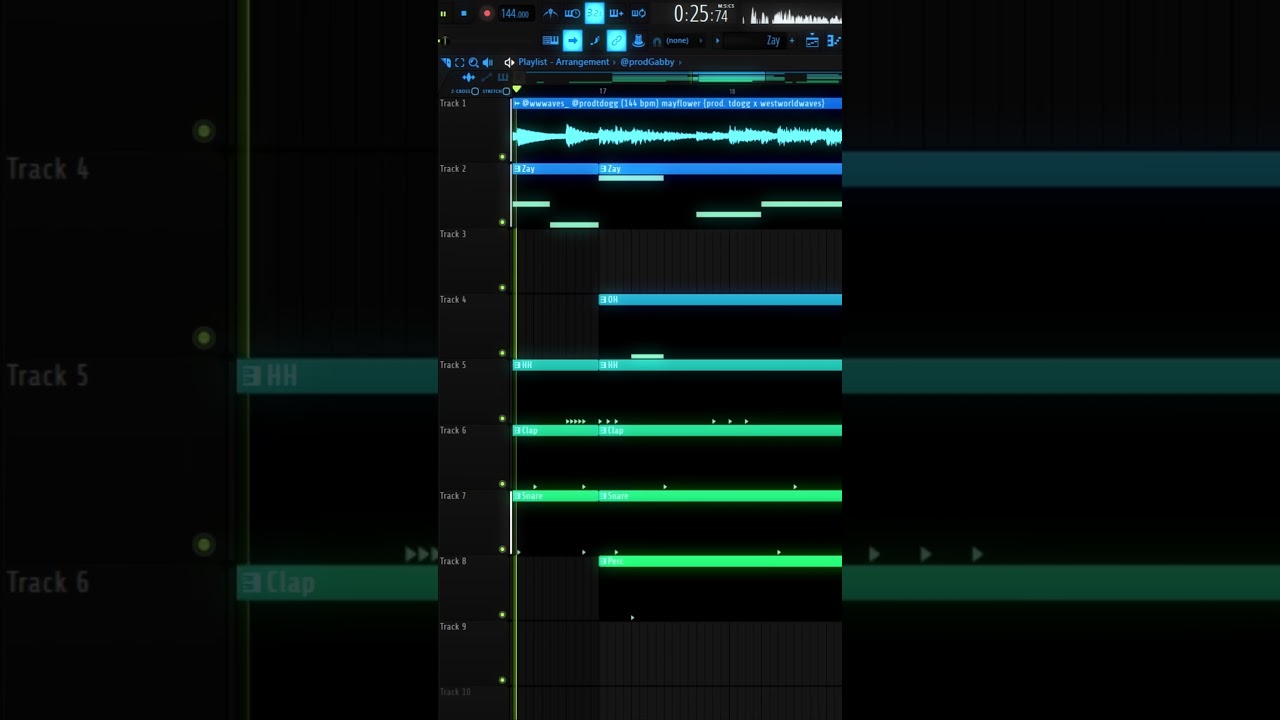Click the bar 17 timeline marker
The image size is (1280, 720).
click(x=602, y=91)
